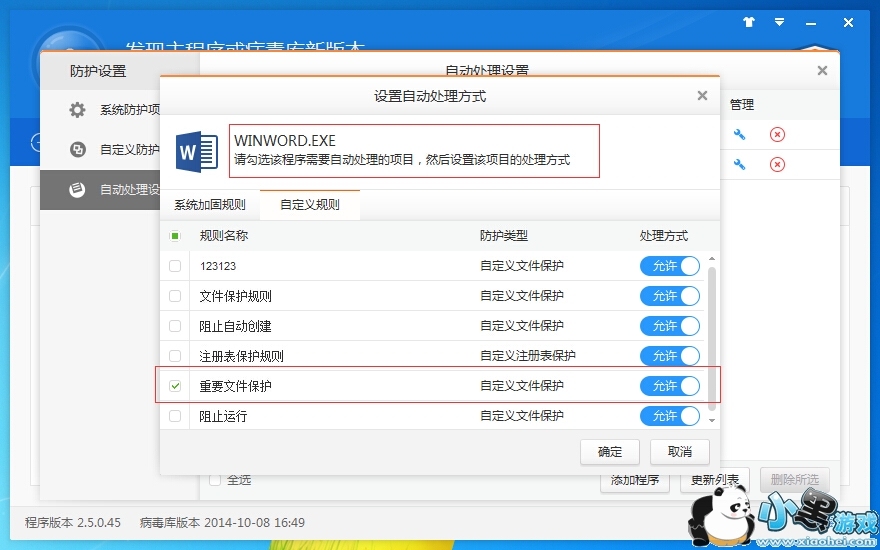Image resolution: width=880 pixels, height=550 pixels.
Task: Click the second wrench manage icon
Action: pyautogui.click(x=740, y=164)
